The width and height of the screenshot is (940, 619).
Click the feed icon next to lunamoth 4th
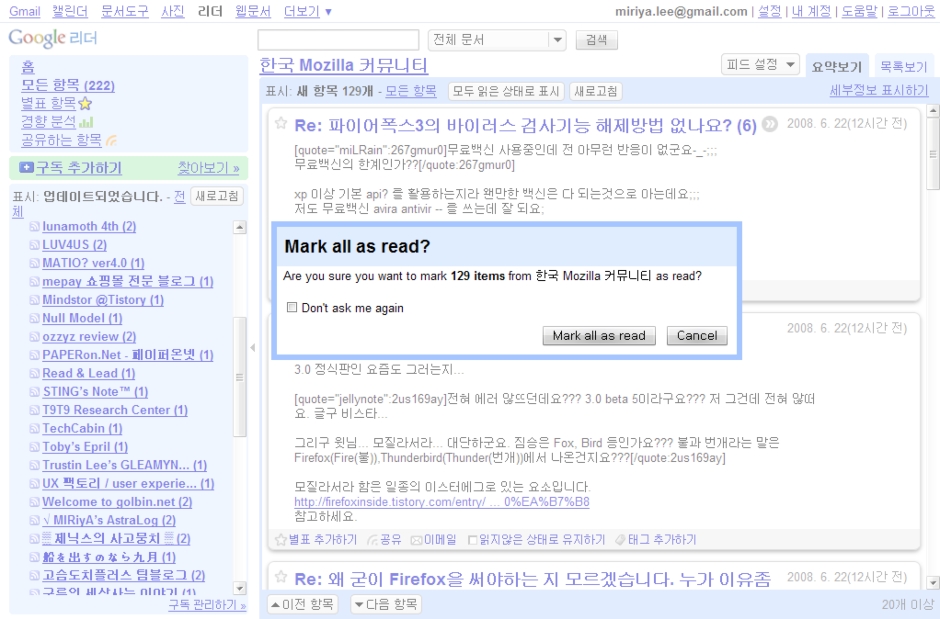(x=35, y=227)
